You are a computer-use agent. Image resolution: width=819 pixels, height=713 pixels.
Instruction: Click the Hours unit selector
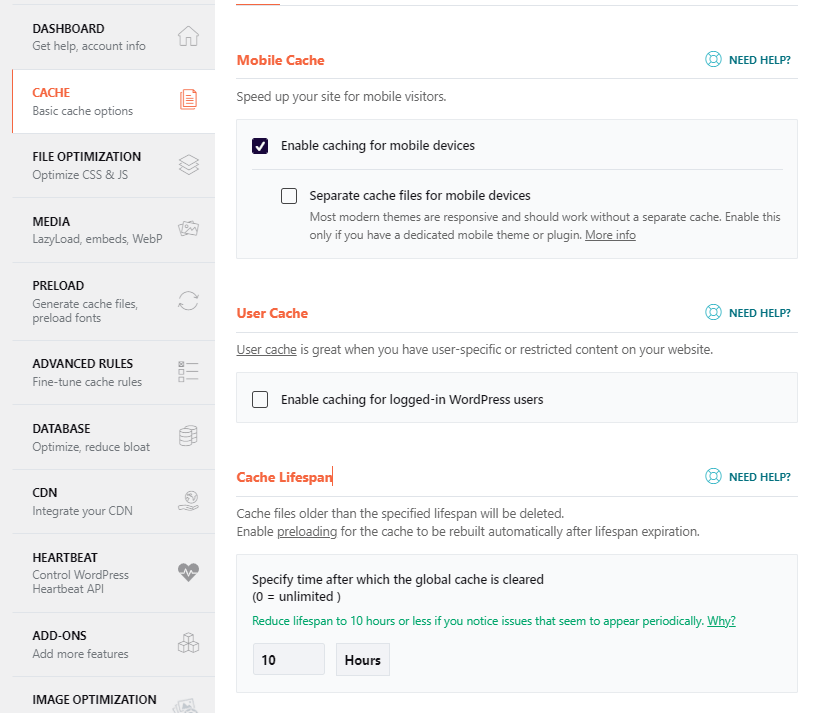pos(362,659)
